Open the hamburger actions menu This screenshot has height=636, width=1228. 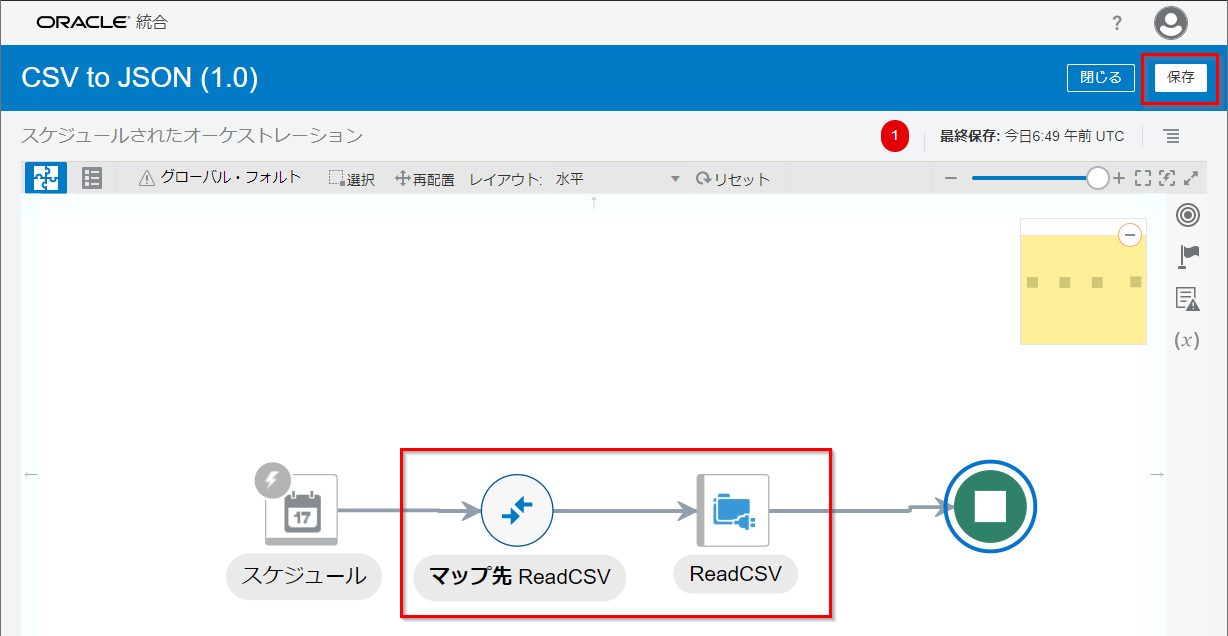point(1171,136)
